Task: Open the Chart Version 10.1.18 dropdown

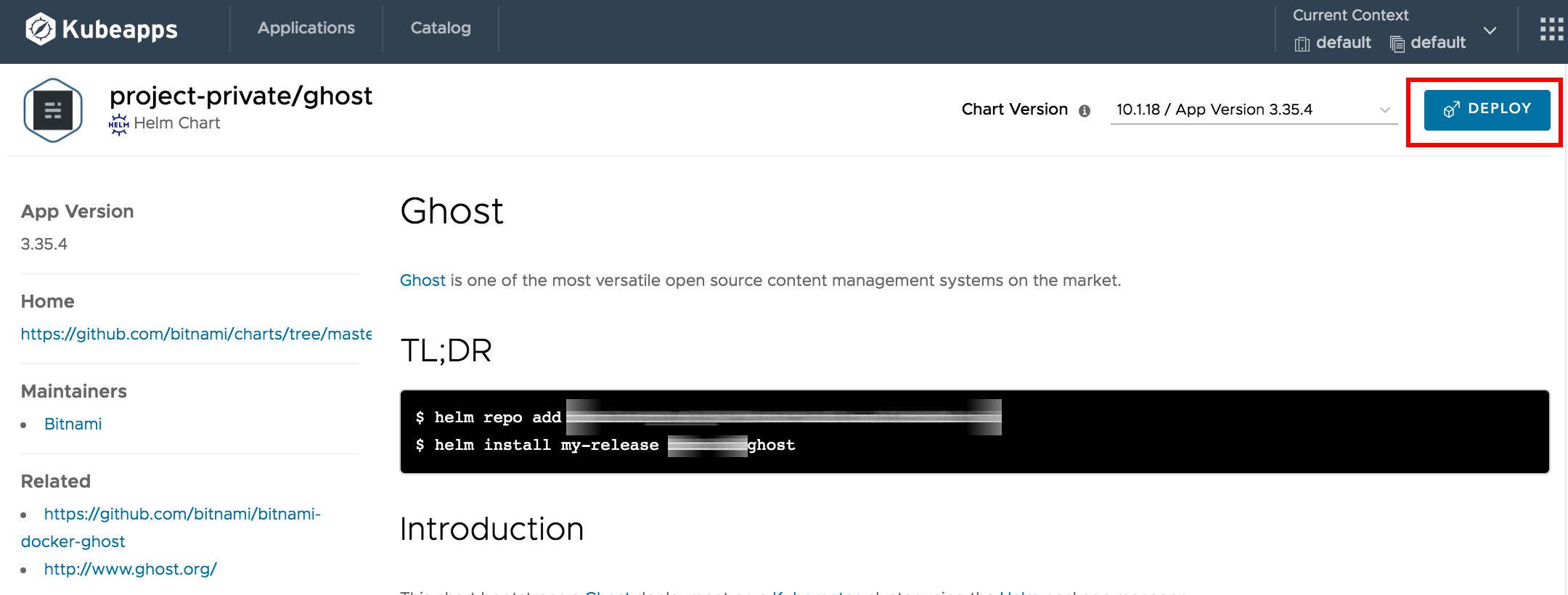Action: point(1253,110)
